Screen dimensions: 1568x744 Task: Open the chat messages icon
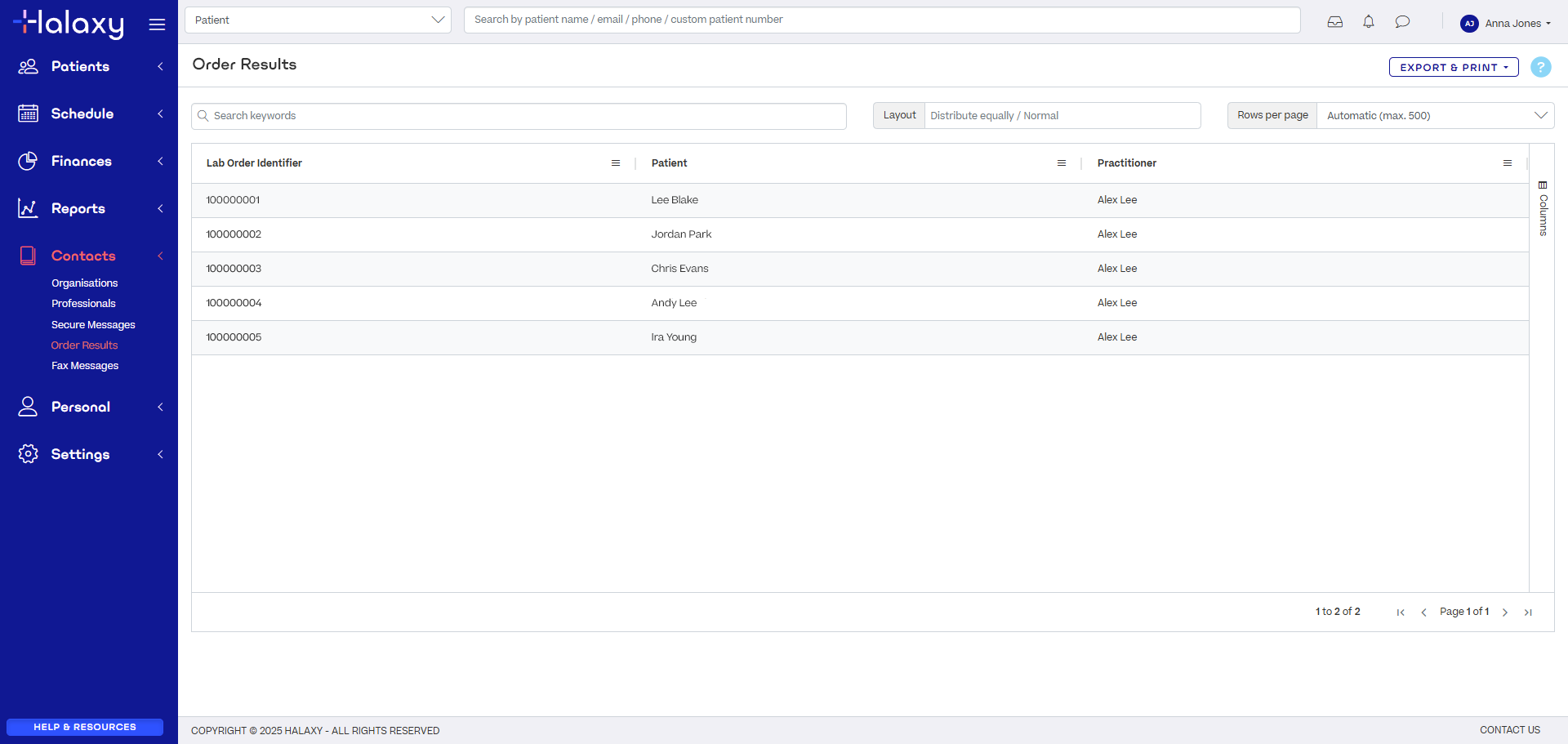click(x=1402, y=22)
